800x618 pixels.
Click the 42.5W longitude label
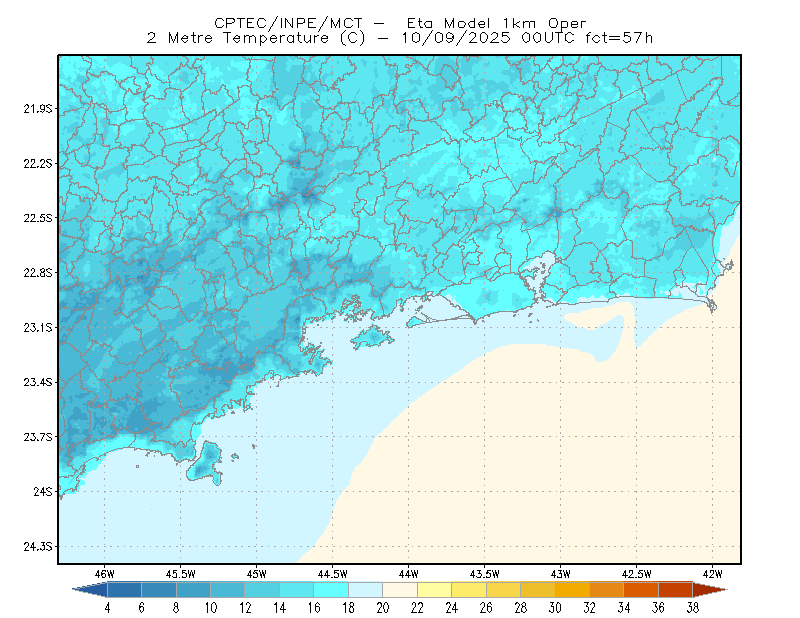pyautogui.click(x=637, y=574)
